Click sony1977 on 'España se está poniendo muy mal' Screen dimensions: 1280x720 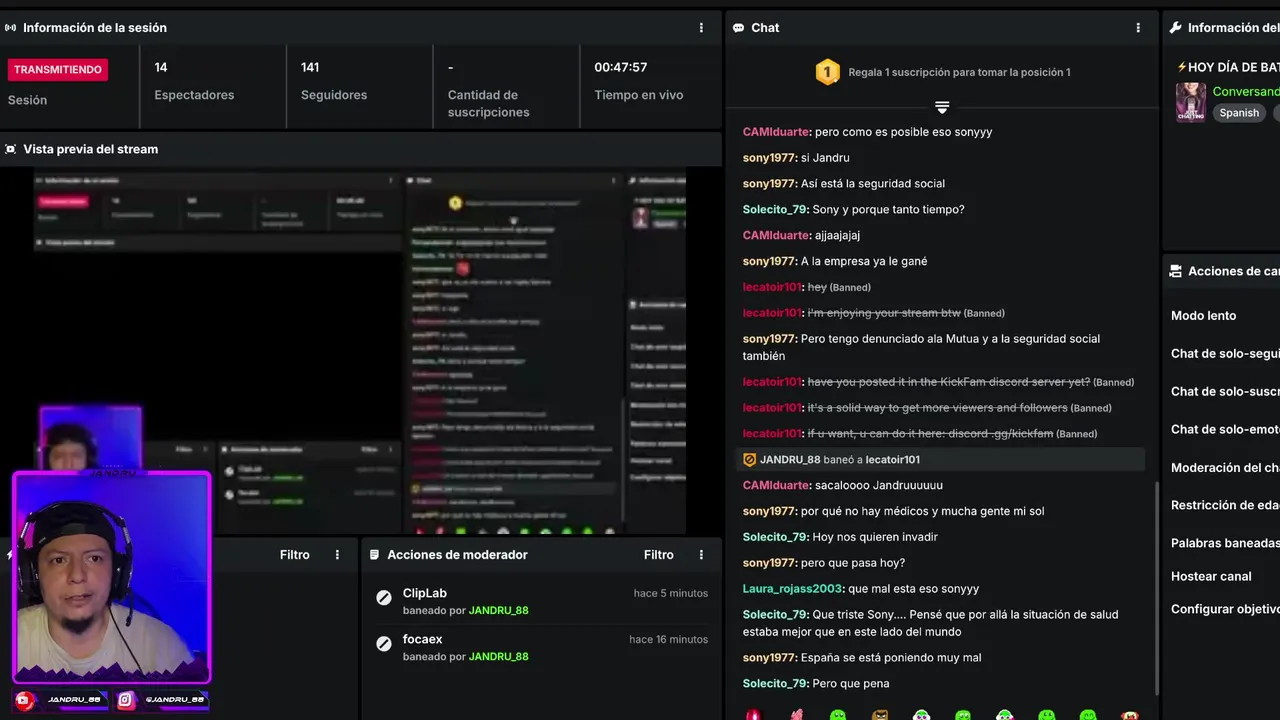click(x=769, y=658)
